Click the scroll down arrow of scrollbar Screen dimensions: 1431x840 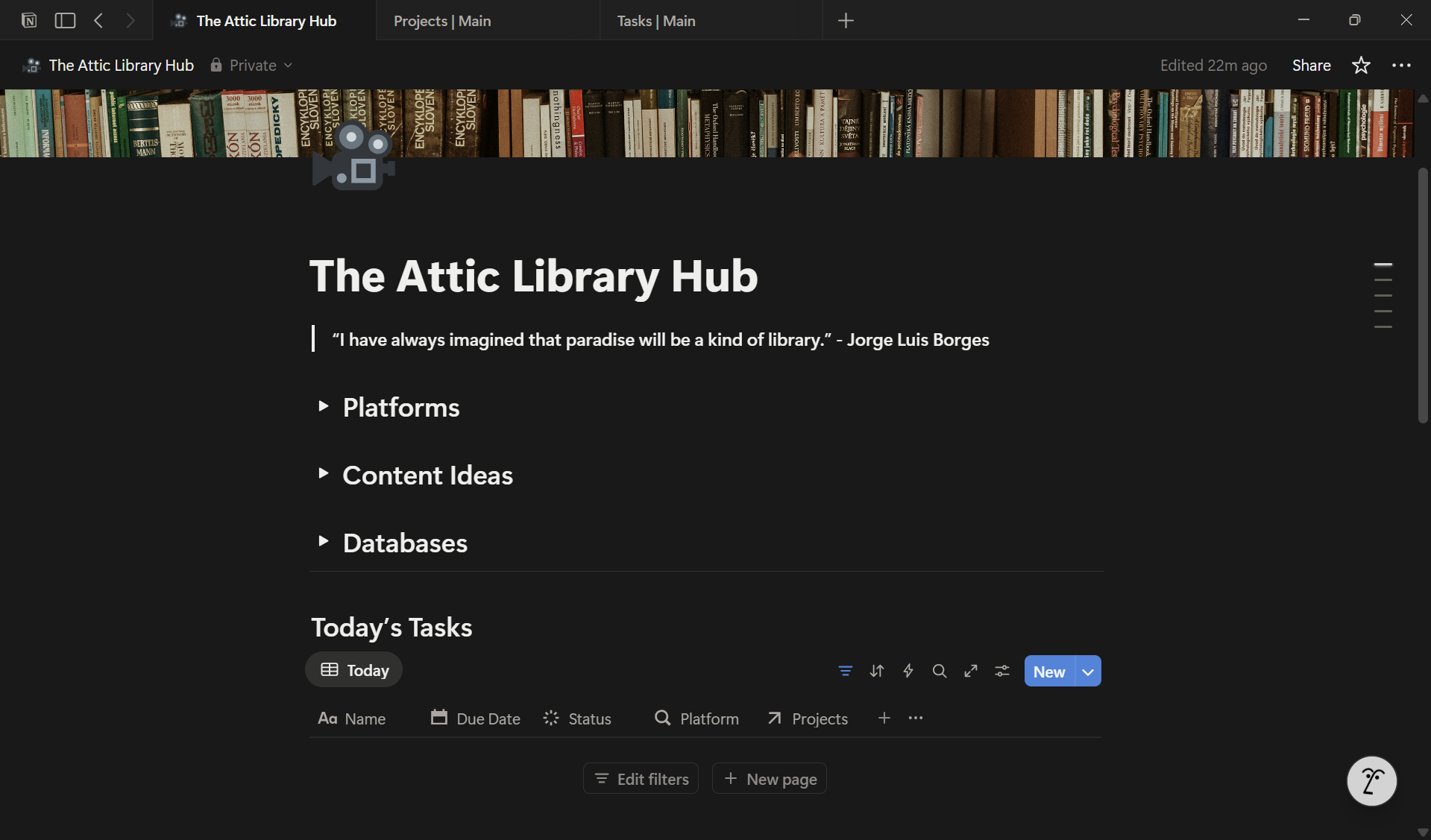coord(1423,832)
